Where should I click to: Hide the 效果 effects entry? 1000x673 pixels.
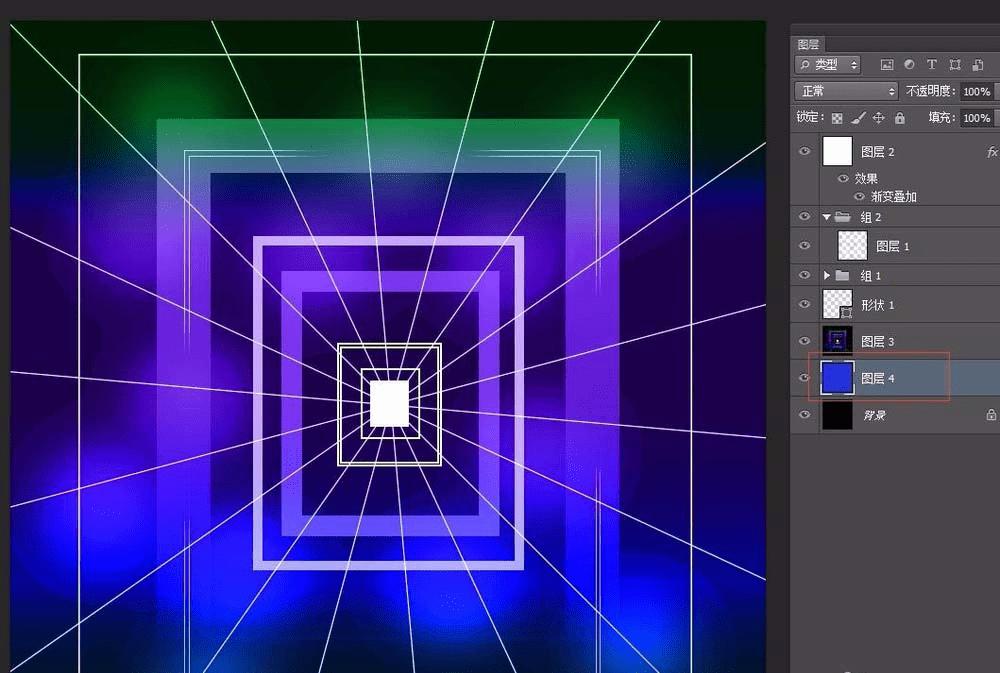[843, 179]
